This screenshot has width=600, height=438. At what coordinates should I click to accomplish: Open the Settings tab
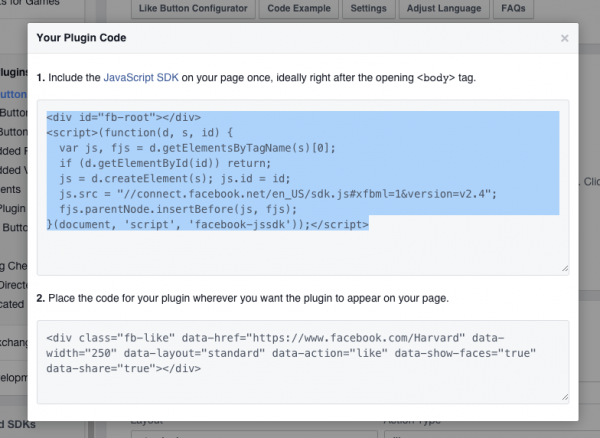coord(368,8)
